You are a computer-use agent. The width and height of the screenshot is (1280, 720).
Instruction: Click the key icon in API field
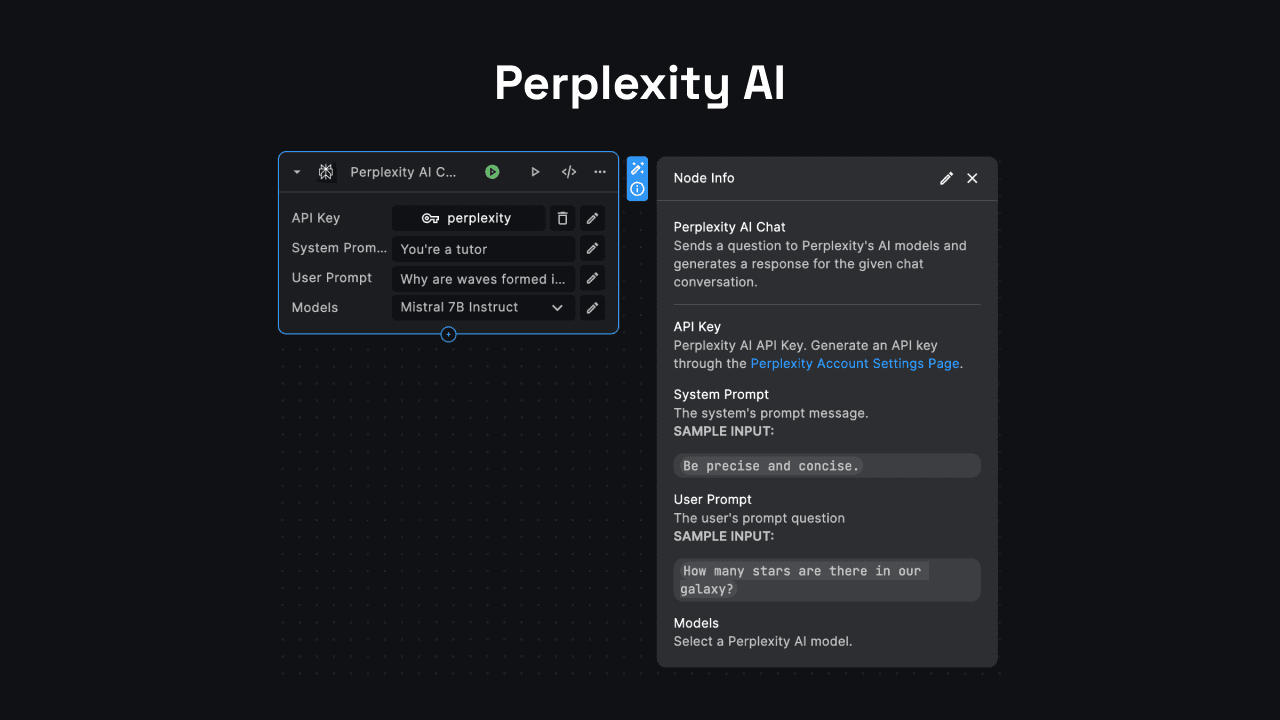click(x=431, y=218)
